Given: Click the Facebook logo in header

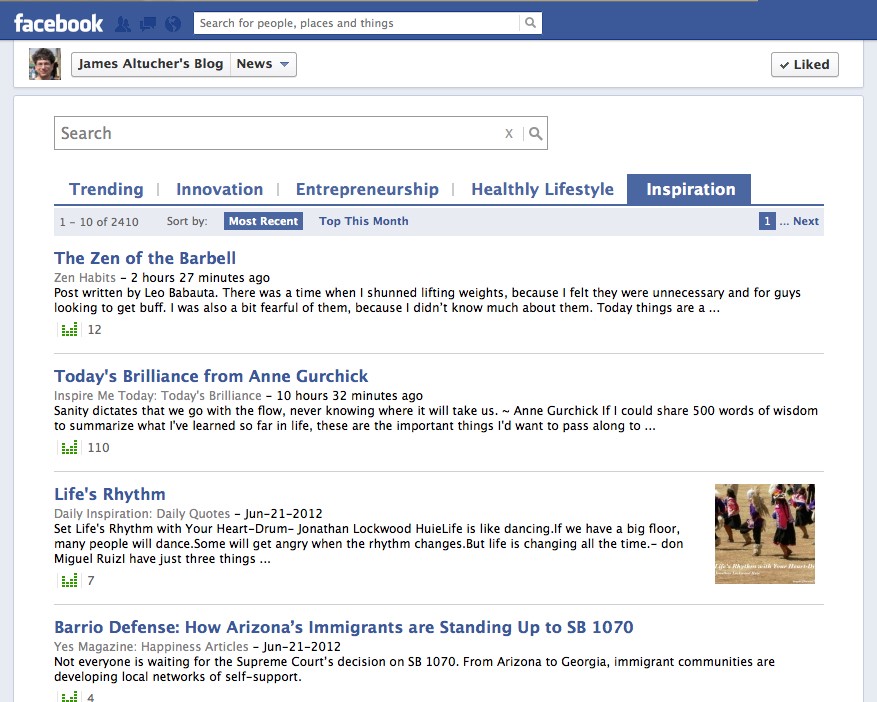Looking at the screenshot, I should (58, 23).
